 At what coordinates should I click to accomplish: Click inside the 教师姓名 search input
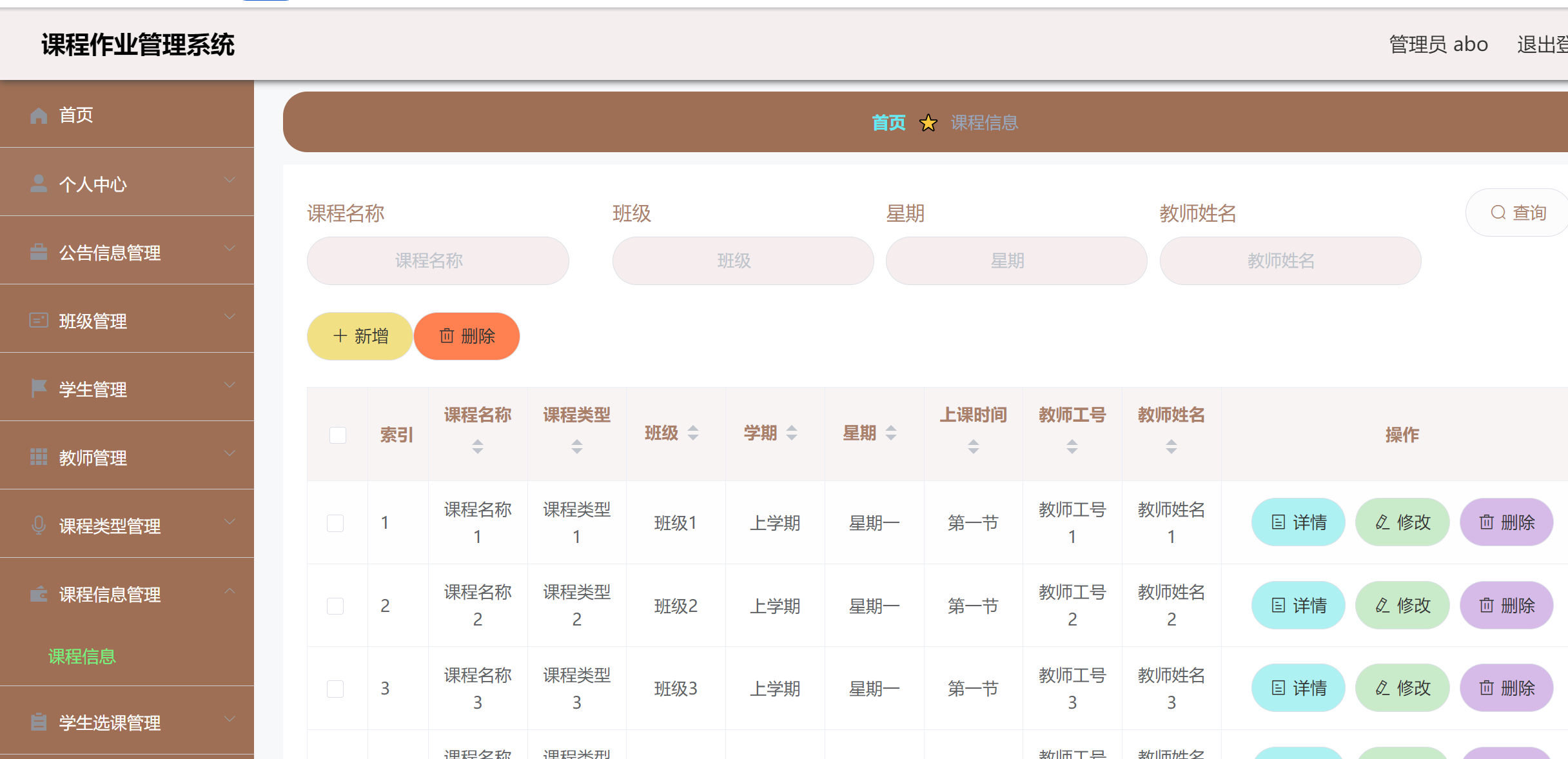[x=1290, y=261]
